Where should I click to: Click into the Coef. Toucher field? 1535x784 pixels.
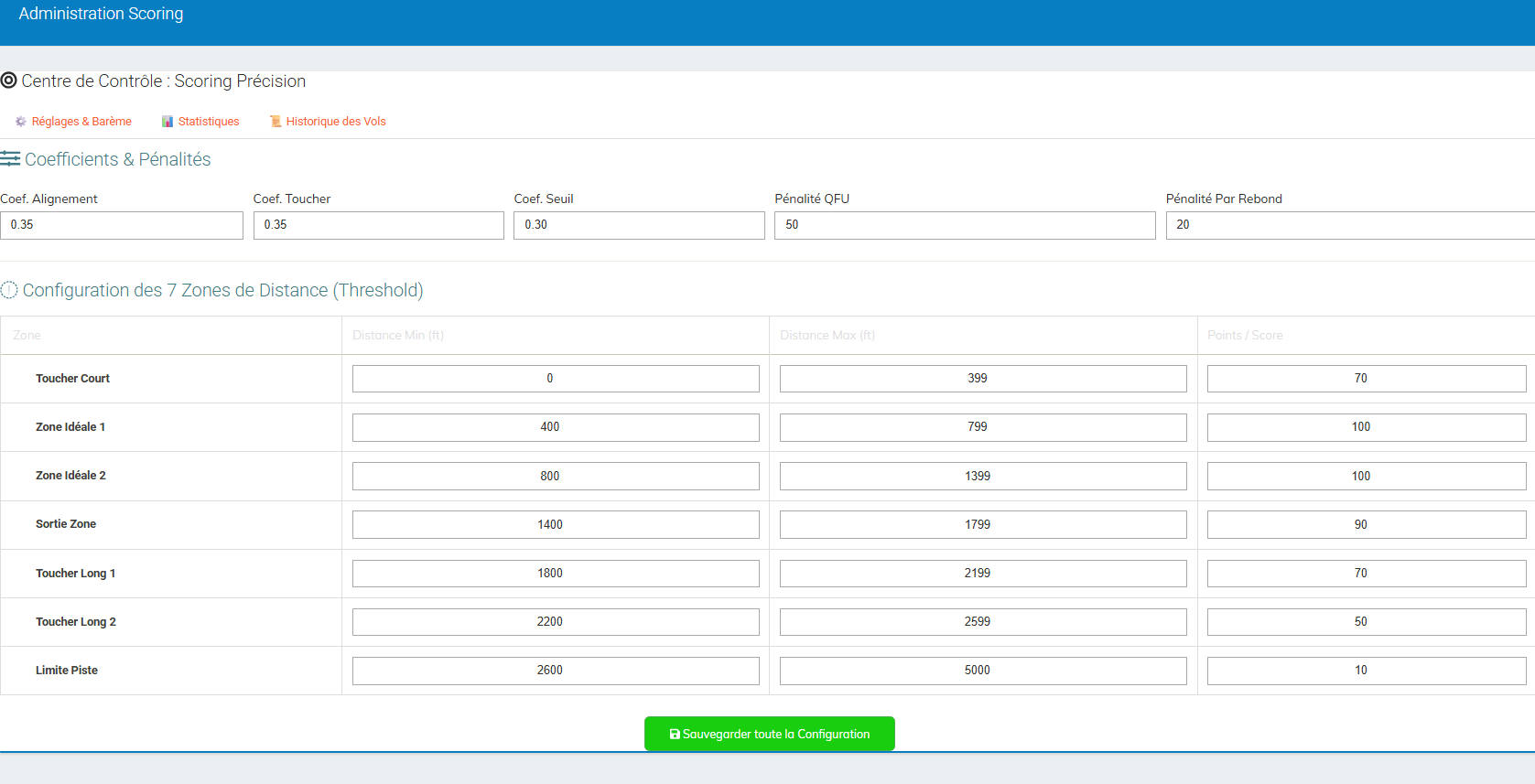(x=379, y=225)
